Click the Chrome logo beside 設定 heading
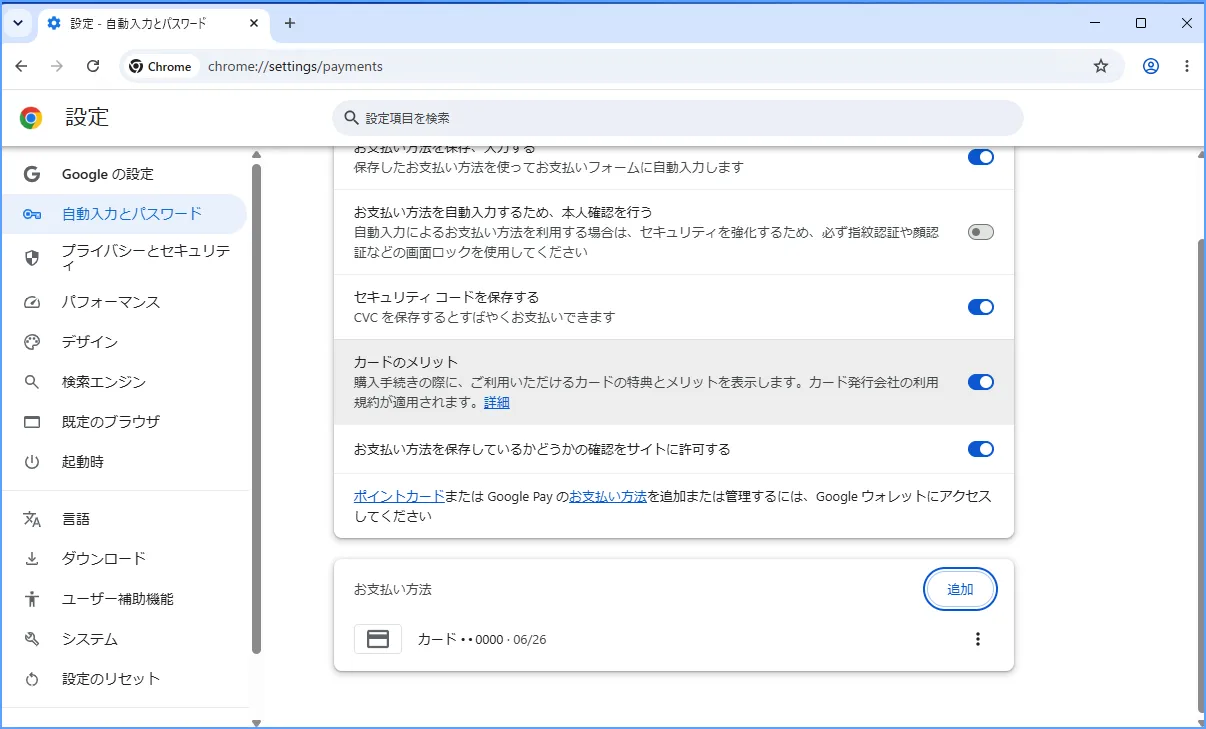 31,118
